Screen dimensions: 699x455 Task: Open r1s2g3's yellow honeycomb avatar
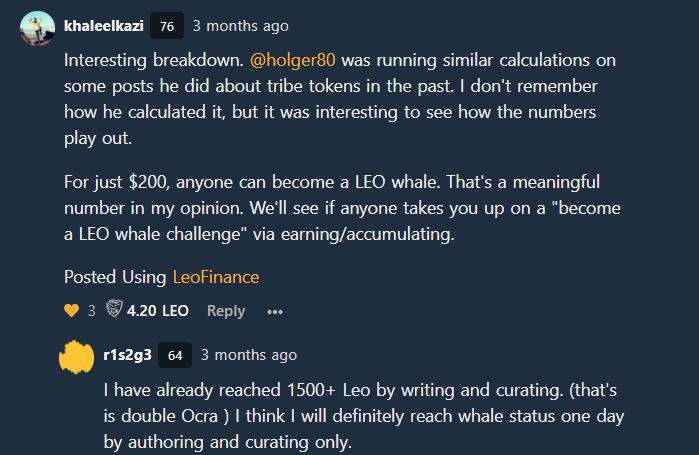(x=77, y=357)
